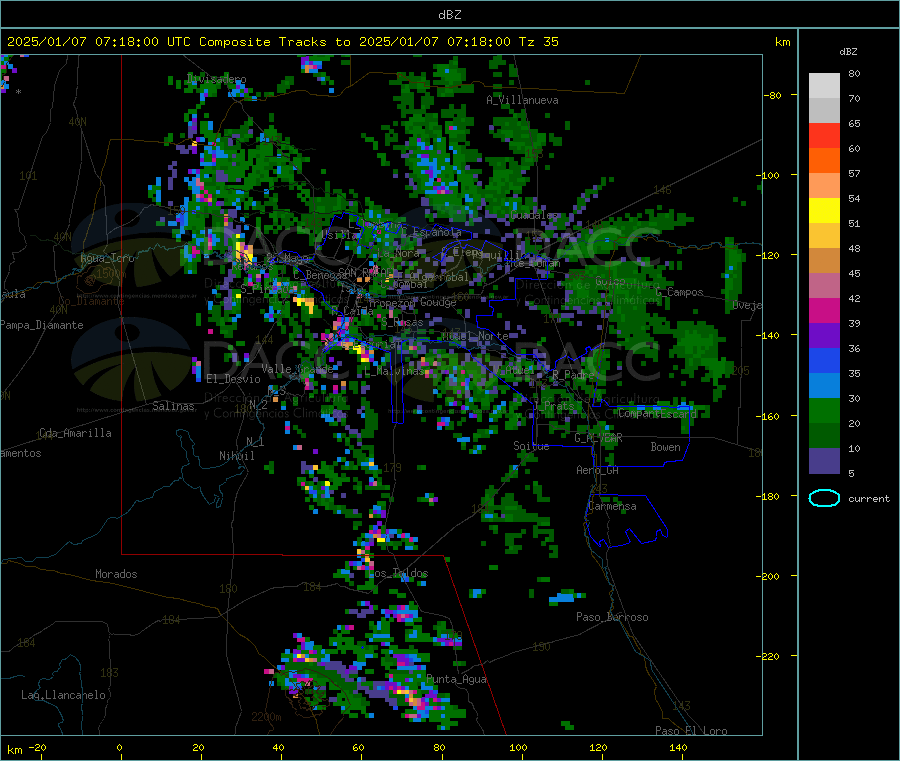Choose the purple 36-39 dBZ swatch
900x761 pixels.
(824, 336)
